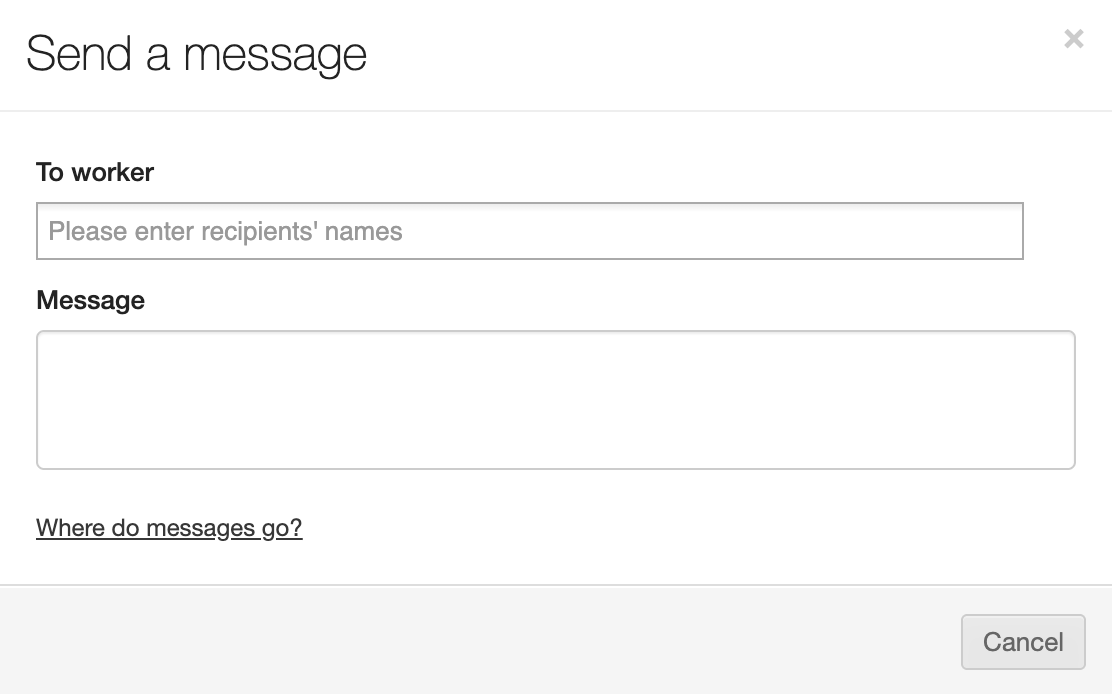
Task: Hit the close icon in dialog header
Action: click(x=1073, y=39)
